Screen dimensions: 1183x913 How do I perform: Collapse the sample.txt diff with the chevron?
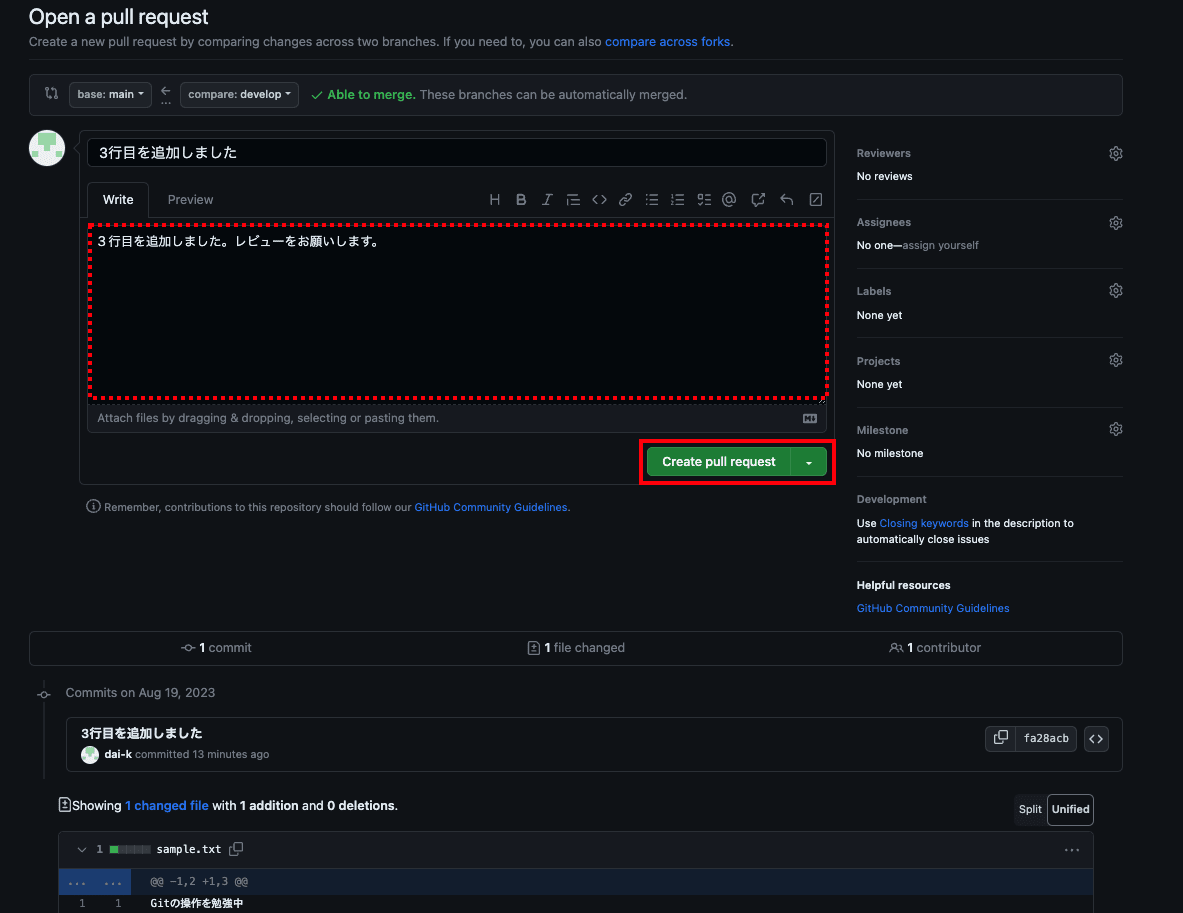point(81,850)
